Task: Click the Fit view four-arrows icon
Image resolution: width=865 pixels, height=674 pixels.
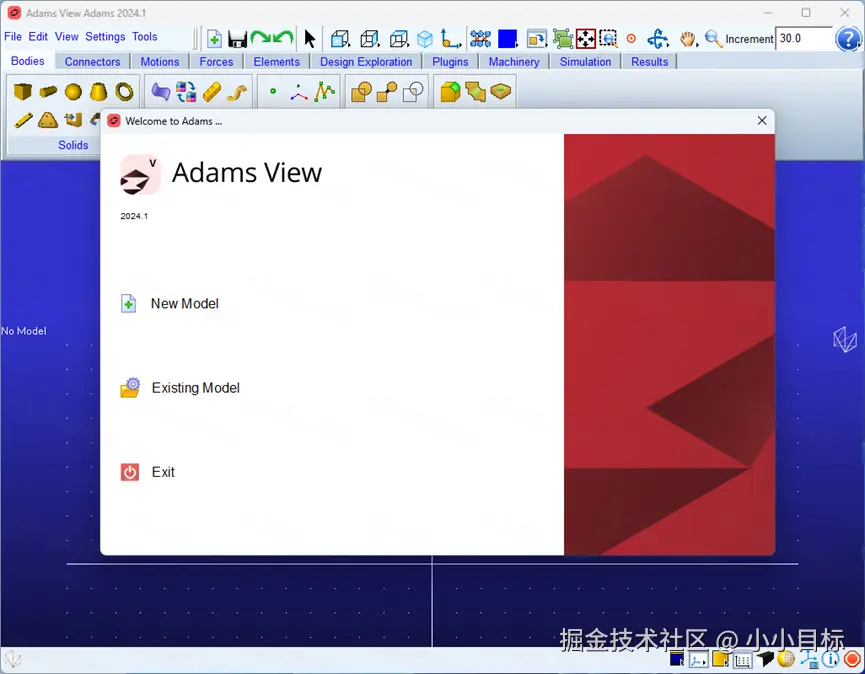Action: (x=585, y=39)
